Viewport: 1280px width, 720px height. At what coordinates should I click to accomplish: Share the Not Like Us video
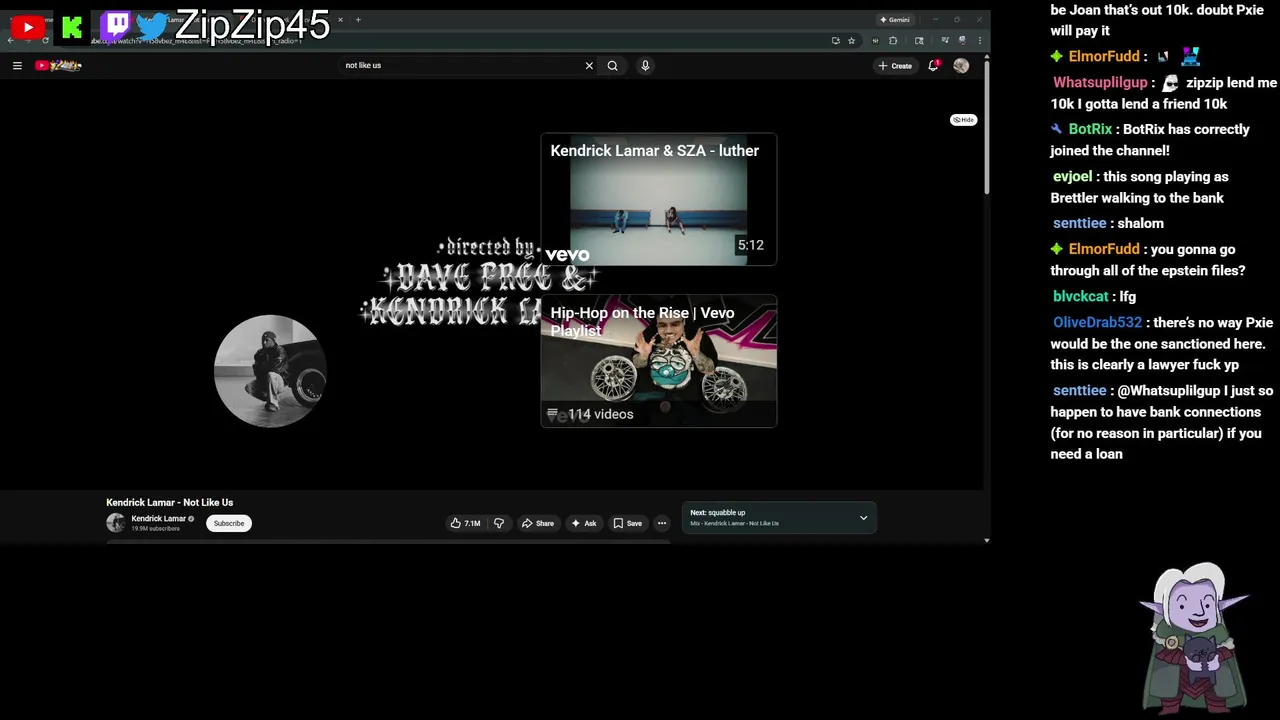pyautogui.click(x=537, y=523)
